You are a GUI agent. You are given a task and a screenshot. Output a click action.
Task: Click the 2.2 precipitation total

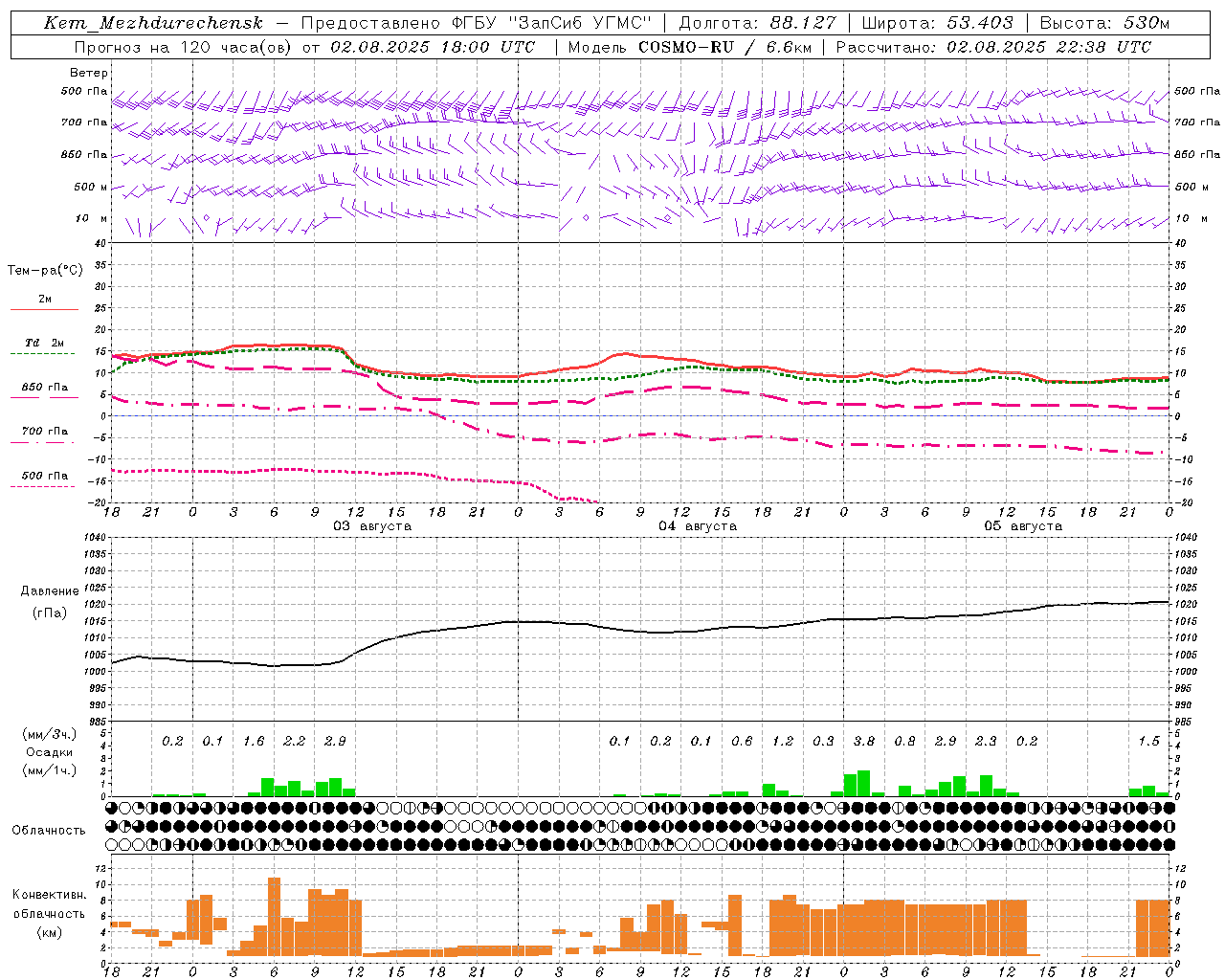(295, 741)
